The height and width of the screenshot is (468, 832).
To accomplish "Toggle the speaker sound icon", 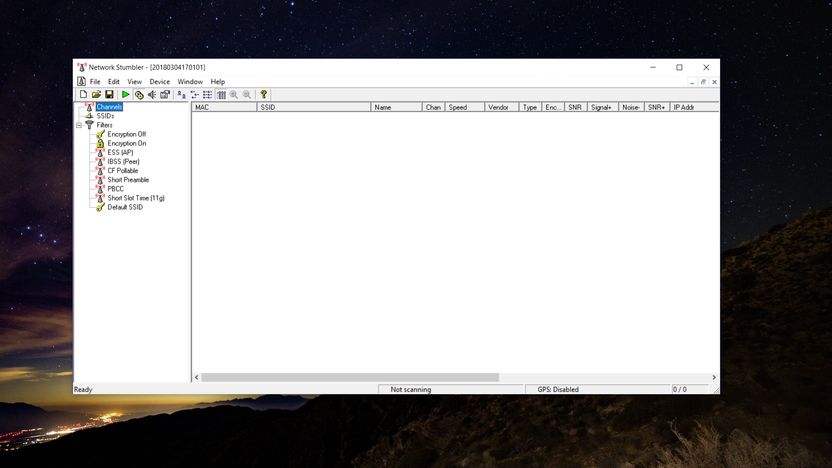I will tap(152, 94).
